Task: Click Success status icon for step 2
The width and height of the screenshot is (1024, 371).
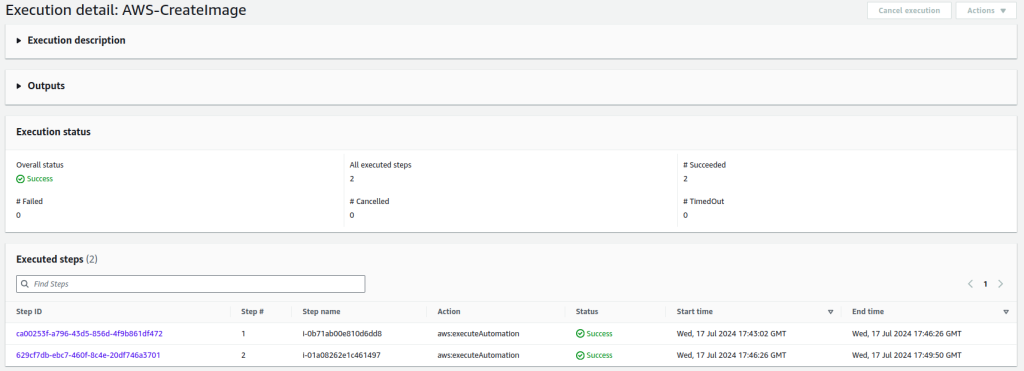Action: (580, 355)
